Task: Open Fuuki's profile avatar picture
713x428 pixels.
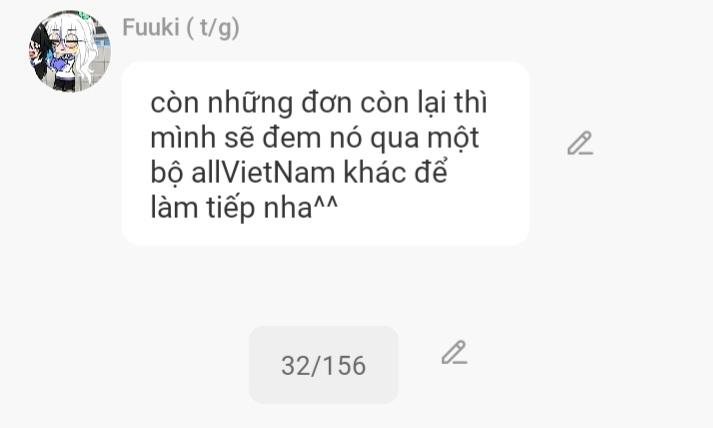Action: pos(70,51)
